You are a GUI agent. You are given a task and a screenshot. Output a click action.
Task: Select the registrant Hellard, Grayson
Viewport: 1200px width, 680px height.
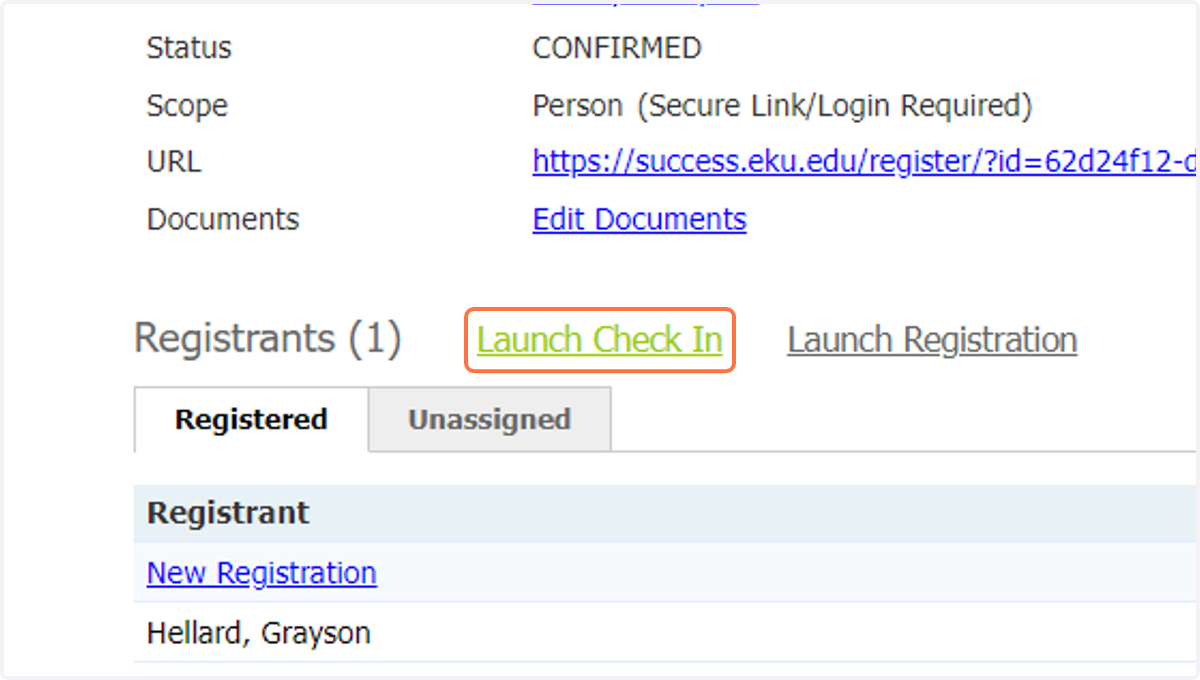(258, 633)
